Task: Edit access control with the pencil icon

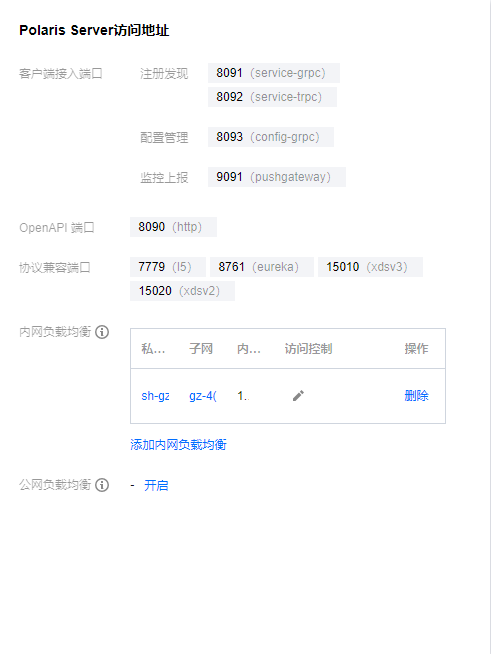Action: (298, 395)
